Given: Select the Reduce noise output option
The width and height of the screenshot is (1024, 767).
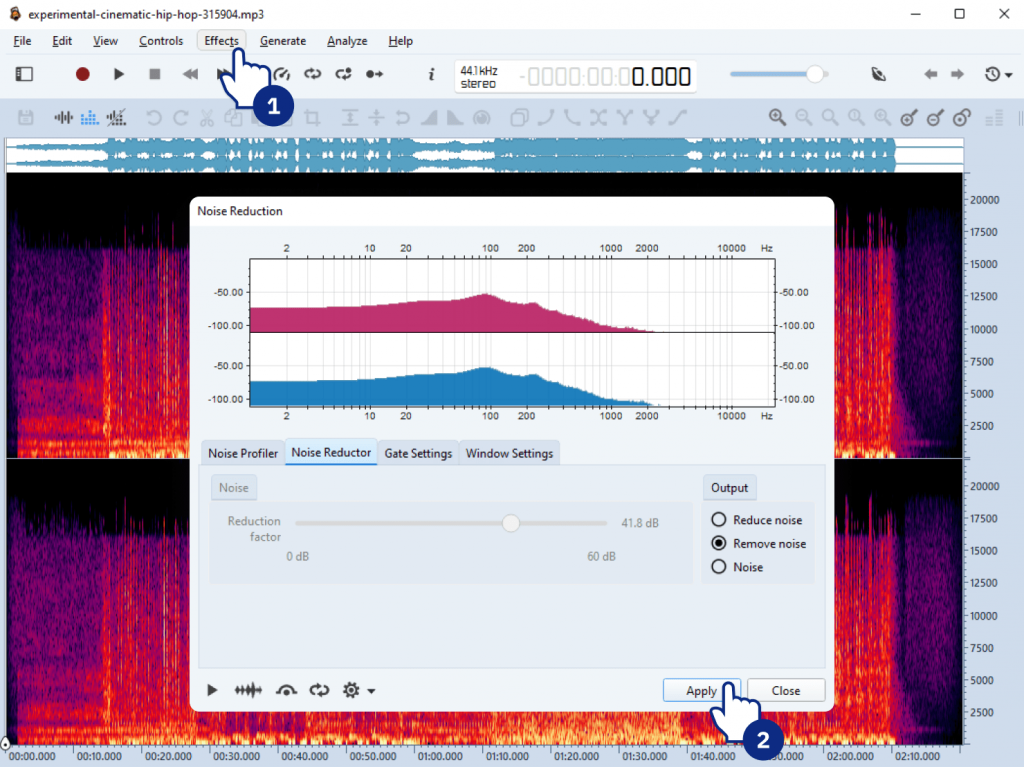Looking at the screenshot, I should 756,520.
